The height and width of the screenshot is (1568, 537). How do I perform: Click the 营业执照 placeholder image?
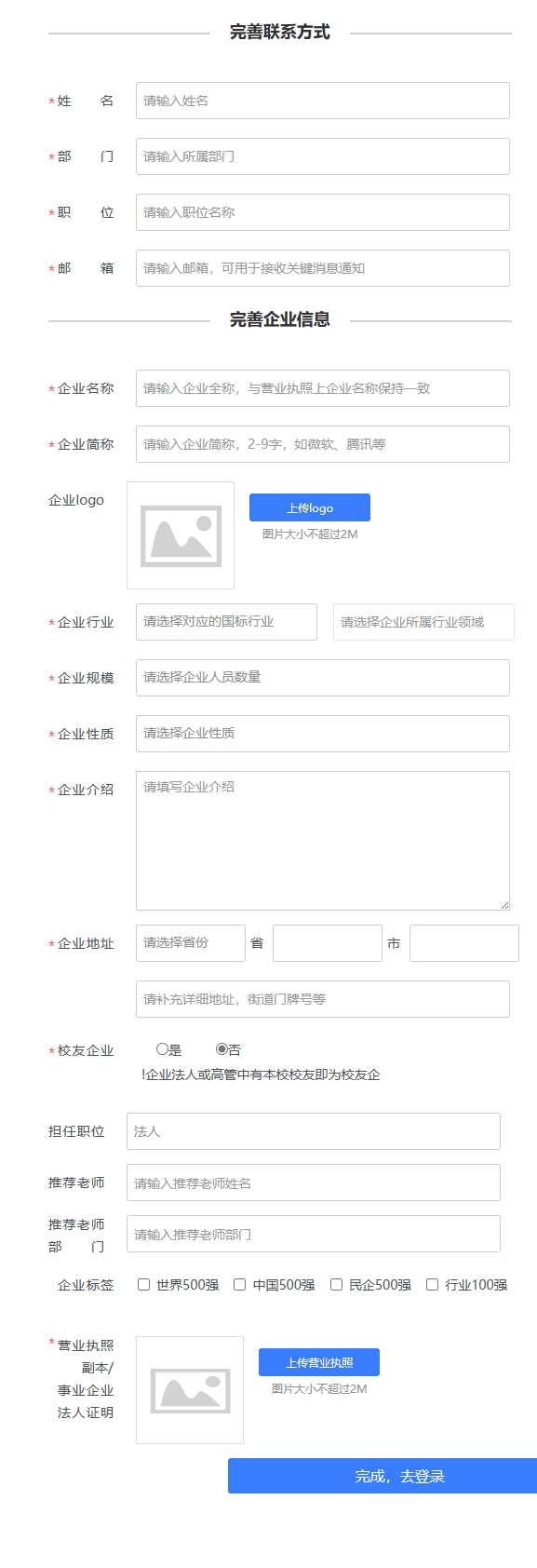pos(189,1388)
